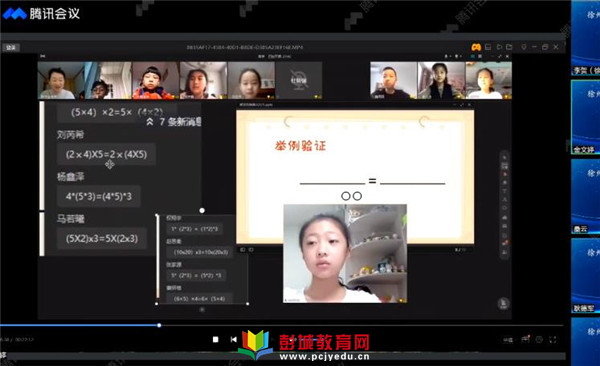Expand the 7 new messages chevron

(150, 122)
